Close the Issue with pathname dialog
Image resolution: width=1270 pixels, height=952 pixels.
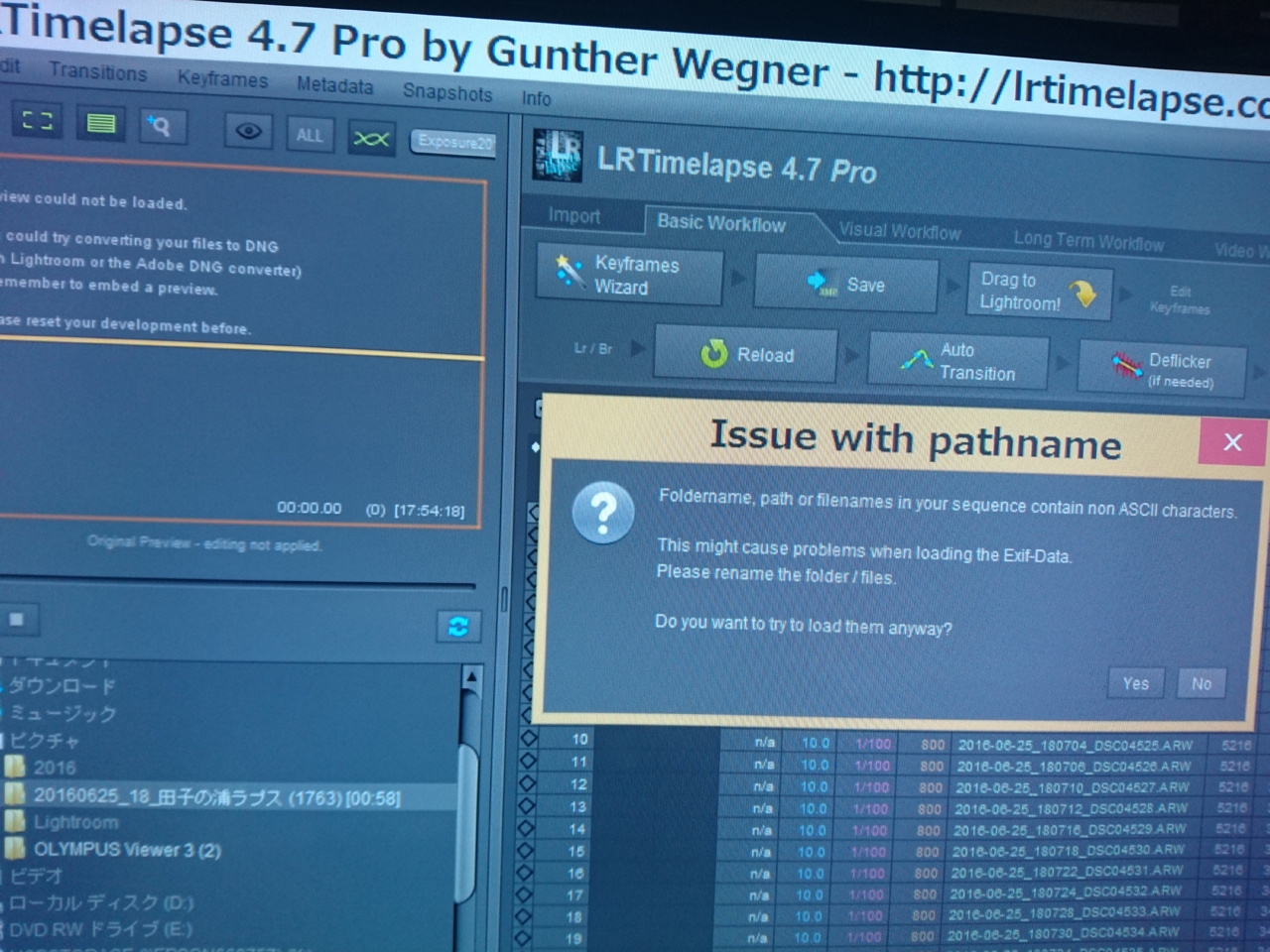click(x=1232, y=442)
